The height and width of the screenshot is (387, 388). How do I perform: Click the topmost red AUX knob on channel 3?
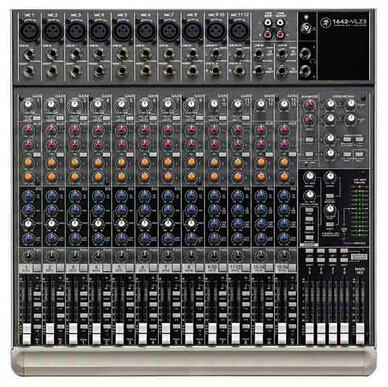coord(75,130)
